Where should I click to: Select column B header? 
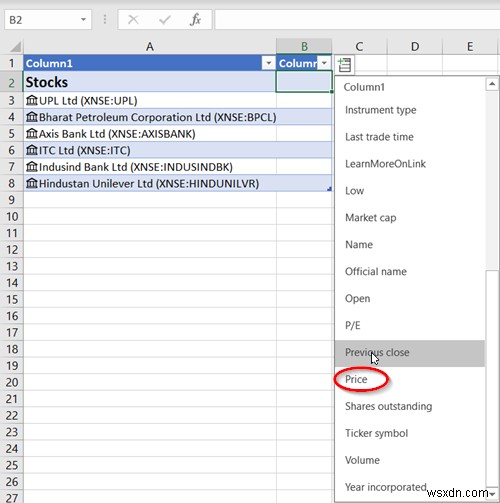(304, 47)
